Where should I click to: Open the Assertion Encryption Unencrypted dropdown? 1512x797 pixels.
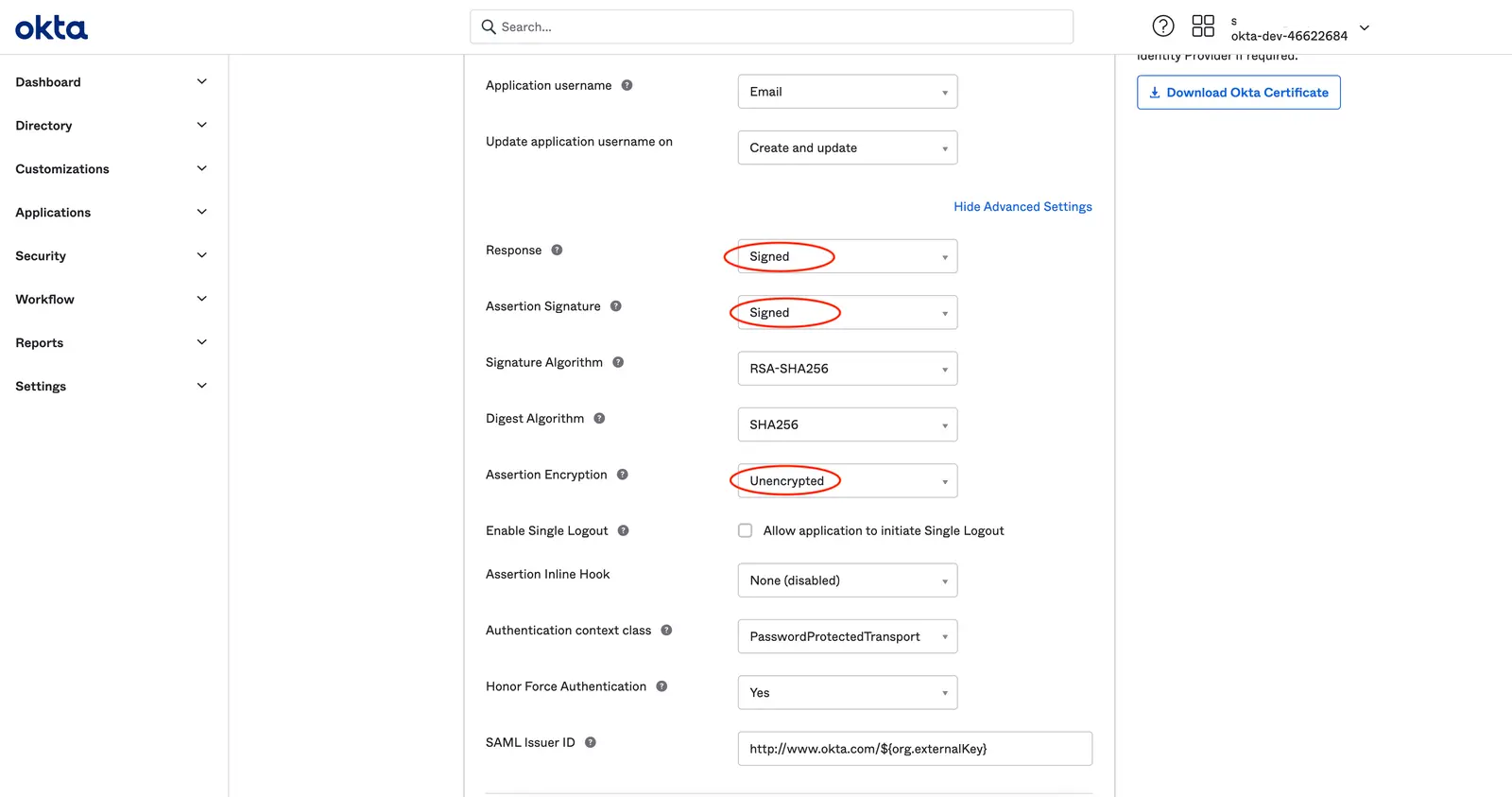(847, 480)
